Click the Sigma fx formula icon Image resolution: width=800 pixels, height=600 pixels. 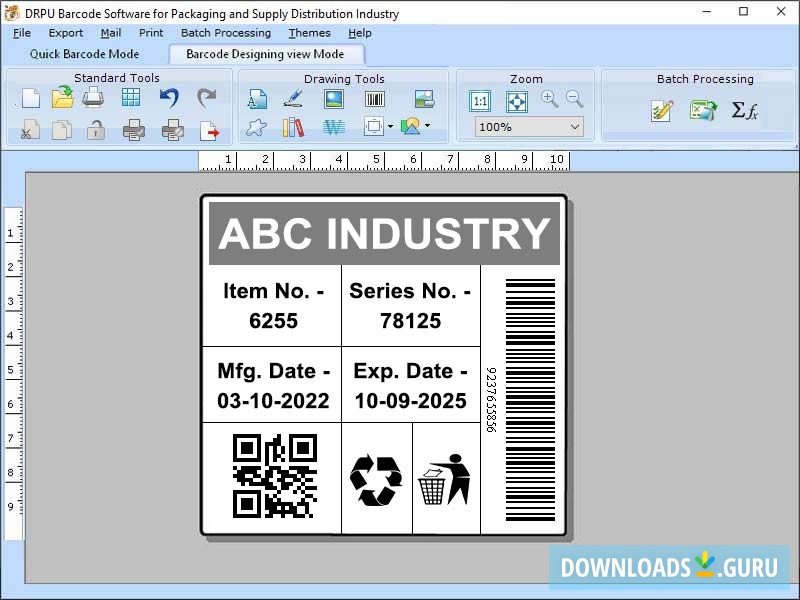click(x=745, y=111)
